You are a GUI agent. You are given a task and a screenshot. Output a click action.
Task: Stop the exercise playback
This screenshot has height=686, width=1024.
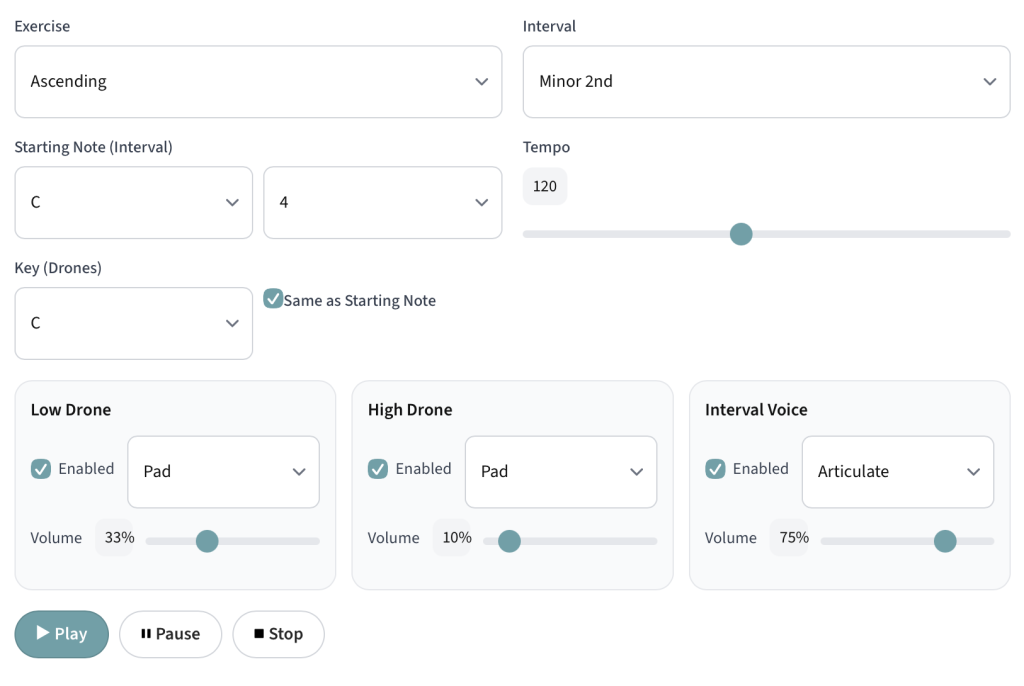point(278,634)
